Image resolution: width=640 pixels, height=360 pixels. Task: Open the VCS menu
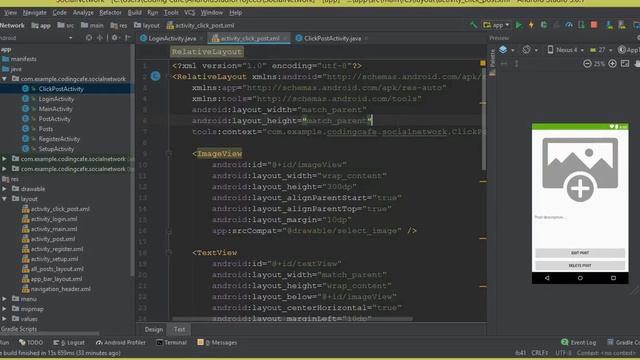pyautogui.click(x=189, y=13)
